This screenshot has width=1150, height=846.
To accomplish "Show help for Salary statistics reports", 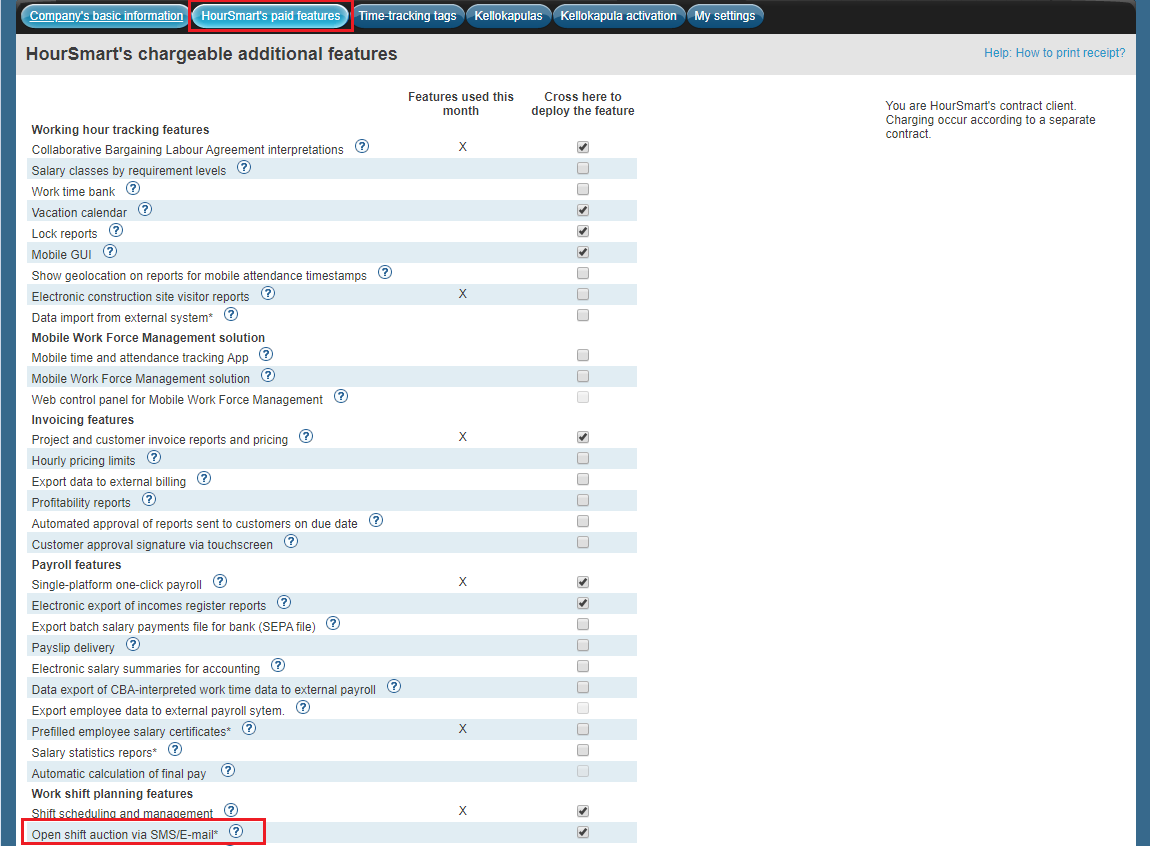I will (175, 749).
